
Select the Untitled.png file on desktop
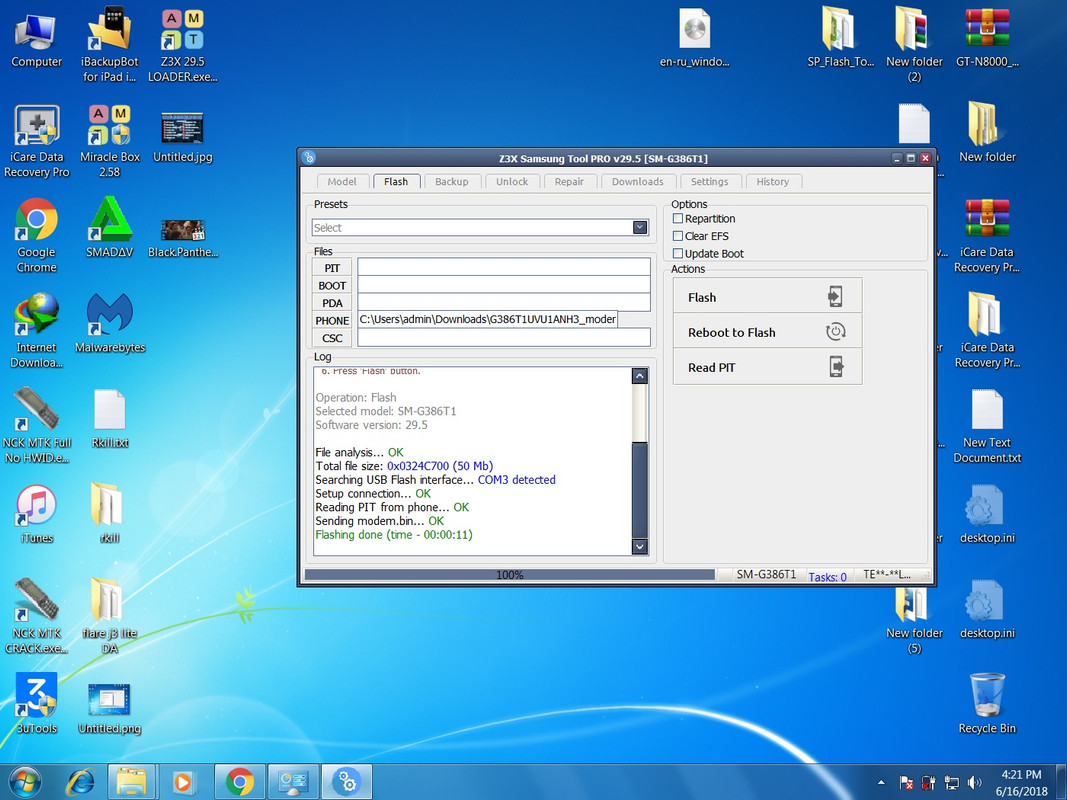coord(110,710)
